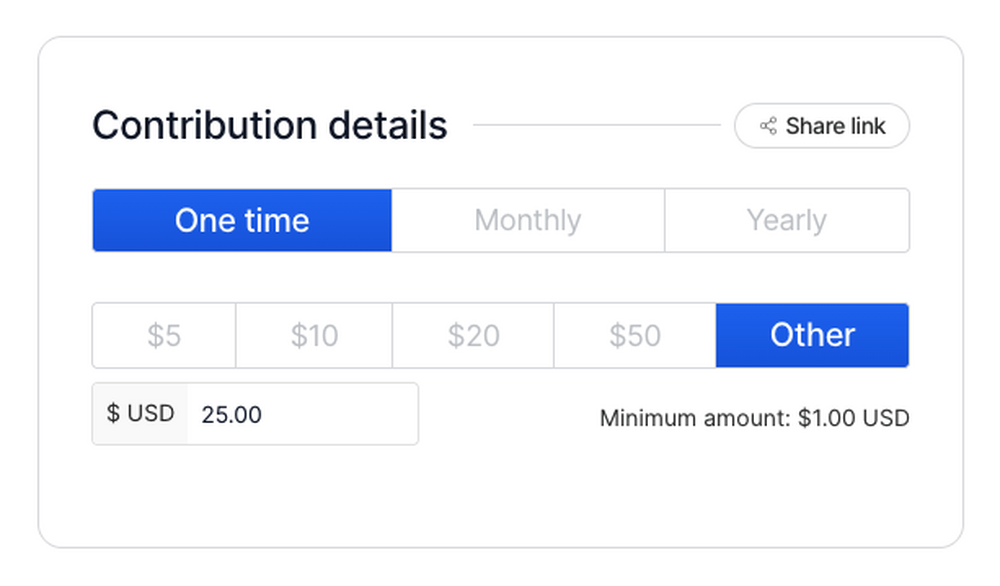1000x586 pixels.
Task: Click the dollar sign in the currency label
Action: click(113, 414)
